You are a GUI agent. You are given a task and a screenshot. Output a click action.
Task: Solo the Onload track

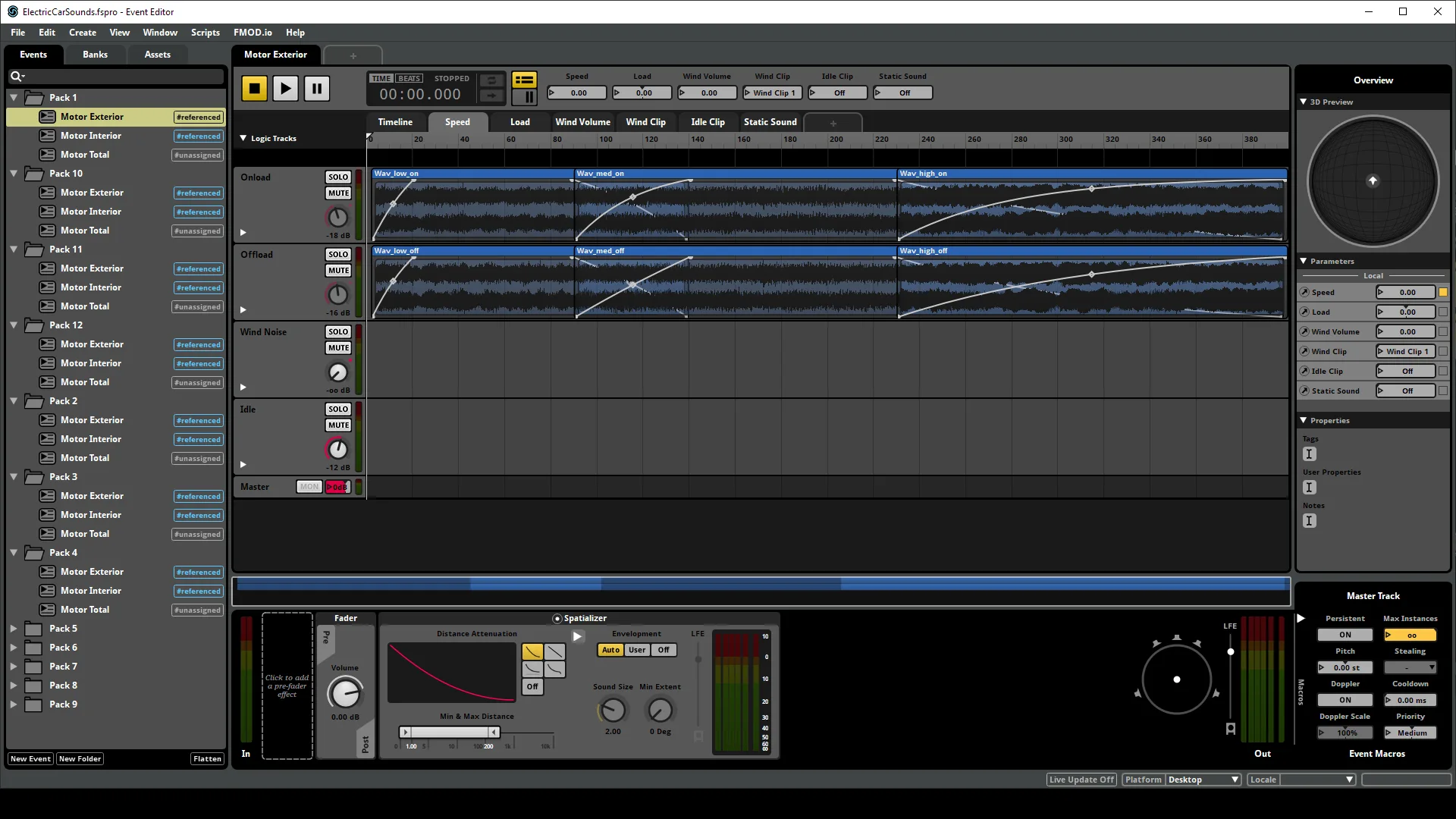tap(338, 177)
